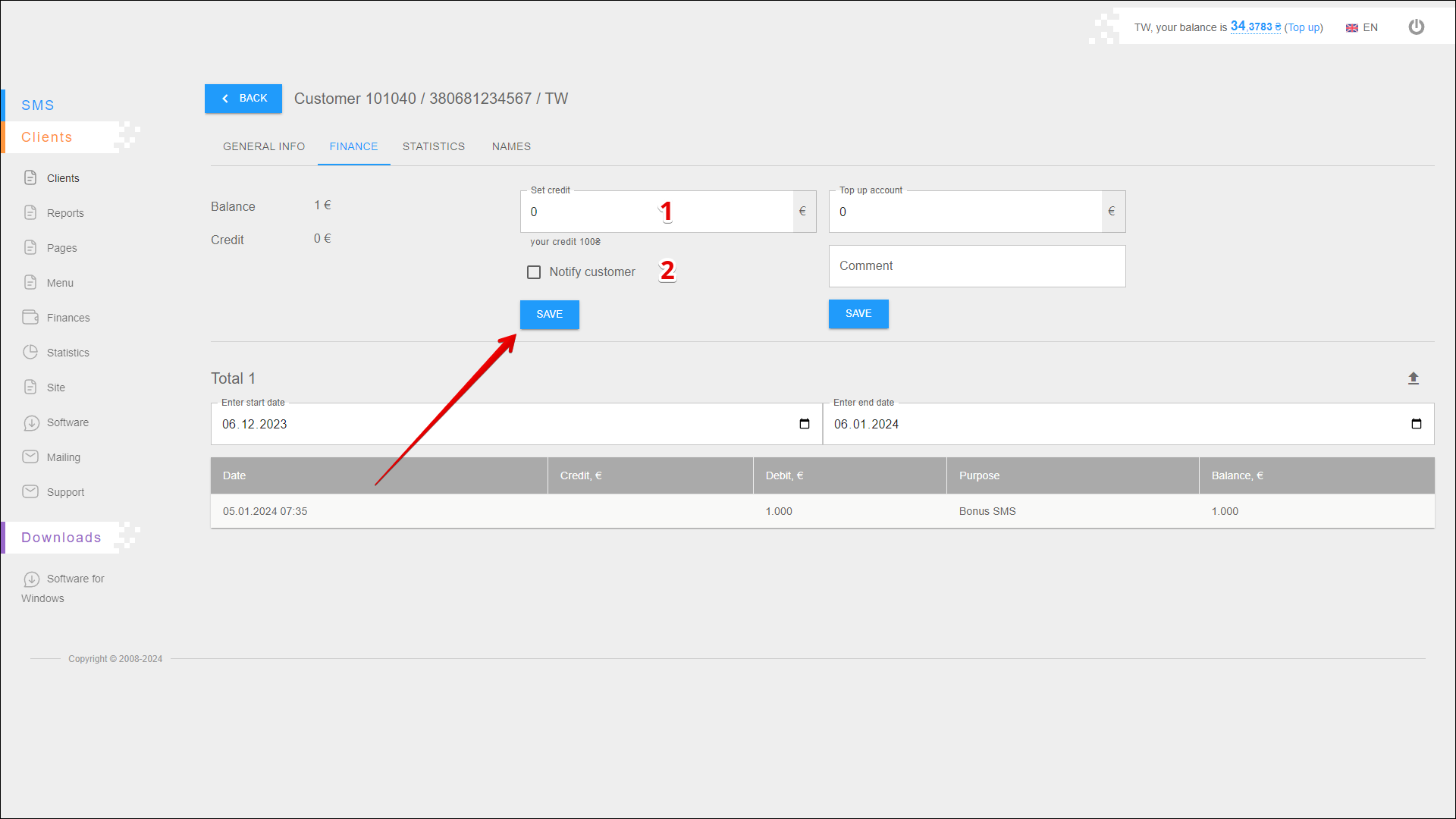Viewport: 1456px width, 819px height.
Task: Switch to the General Info tab
Action: [264, 146]
